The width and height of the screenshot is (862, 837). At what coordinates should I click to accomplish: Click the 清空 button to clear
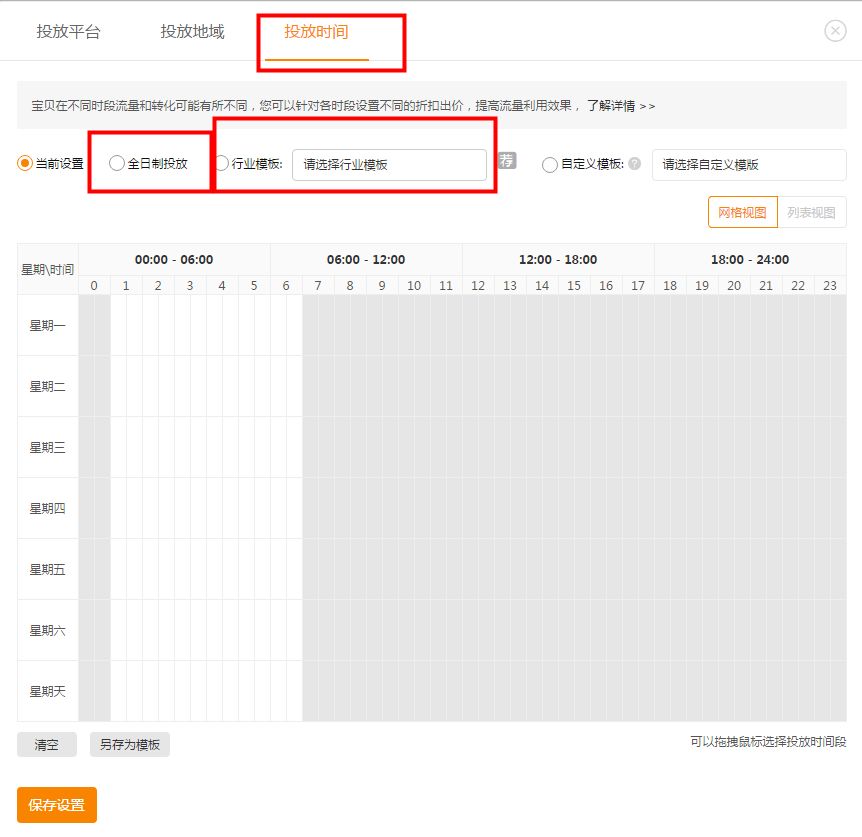[46, 744]
